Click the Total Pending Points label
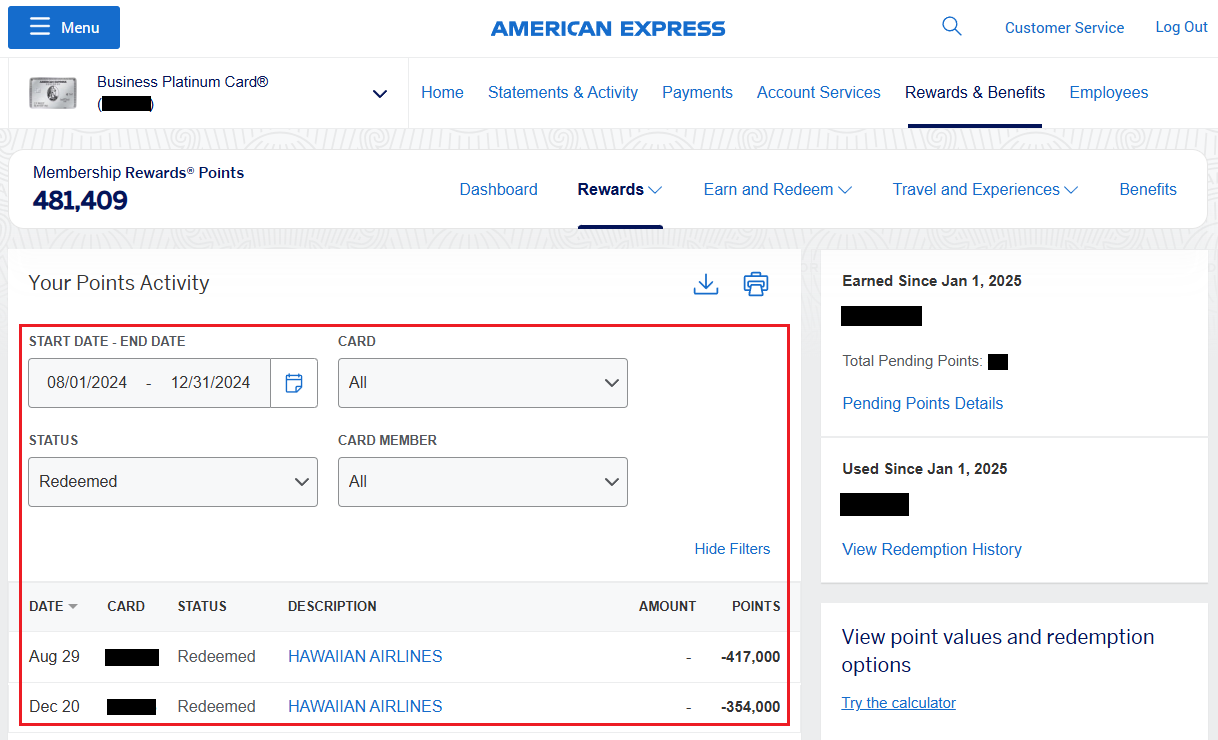The height and width of the screenshot is (740, 1218). (x=912, y=361)
